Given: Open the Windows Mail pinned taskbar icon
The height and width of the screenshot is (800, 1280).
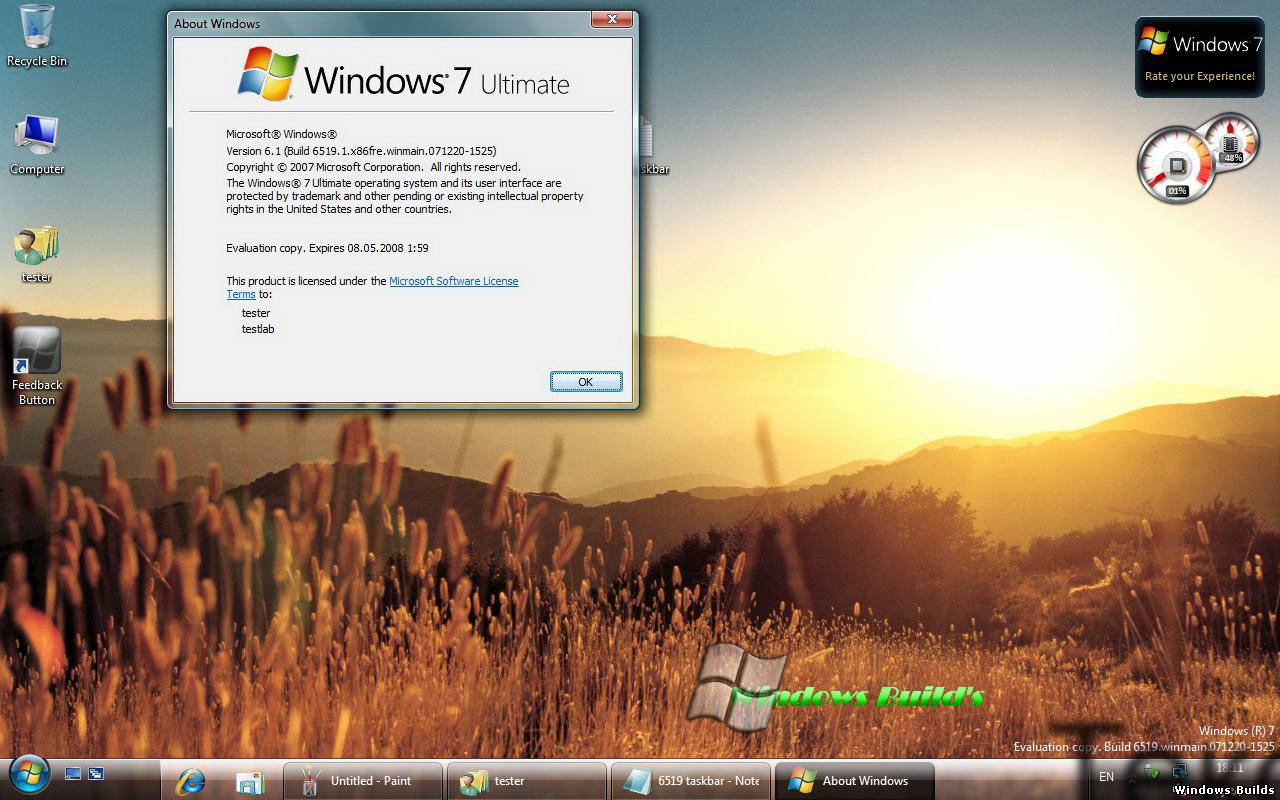Looking at the screenshot, I should (250, 781).
